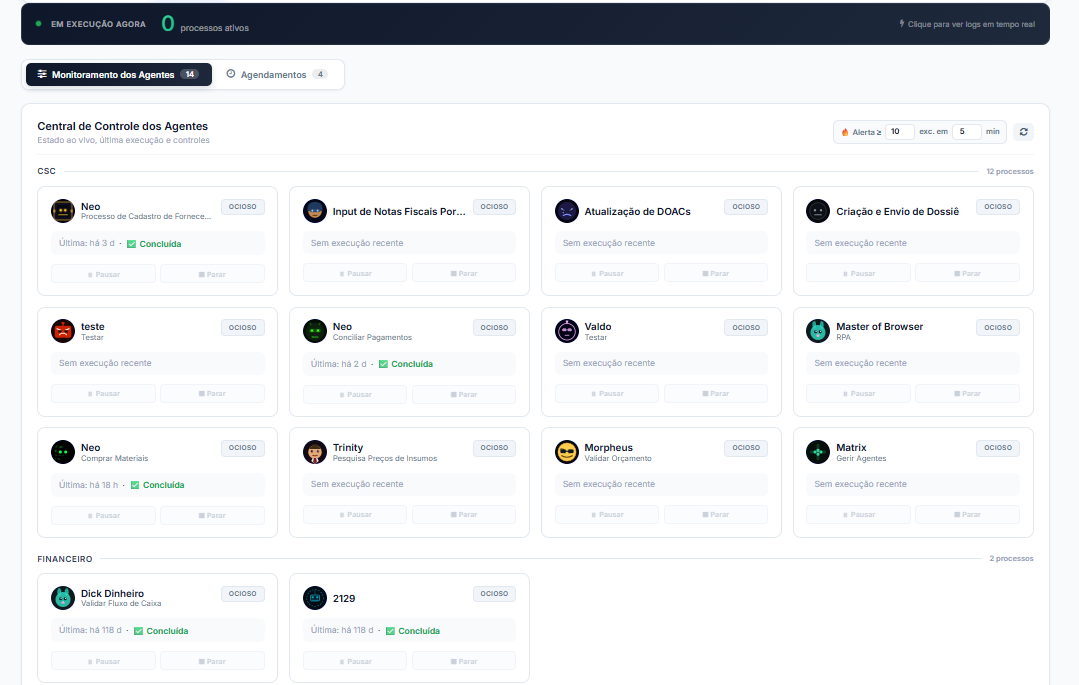This screenshot has height=685, width=1079.
Task: Open the Monitoramento dos Agentes tab
Action: pyautogui.click(x=118, y=74)
